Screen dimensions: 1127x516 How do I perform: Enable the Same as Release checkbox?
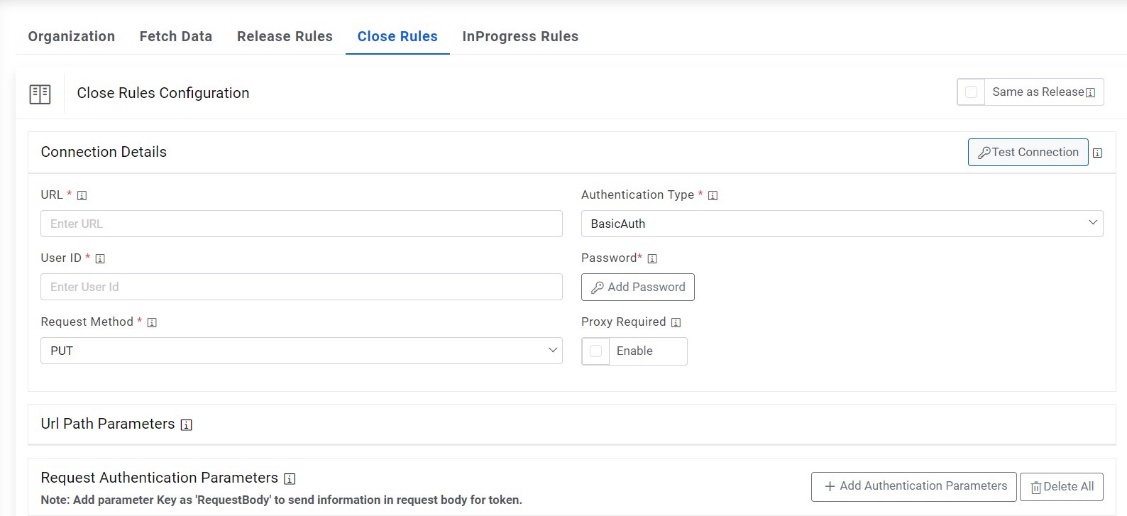coord(971,92)
